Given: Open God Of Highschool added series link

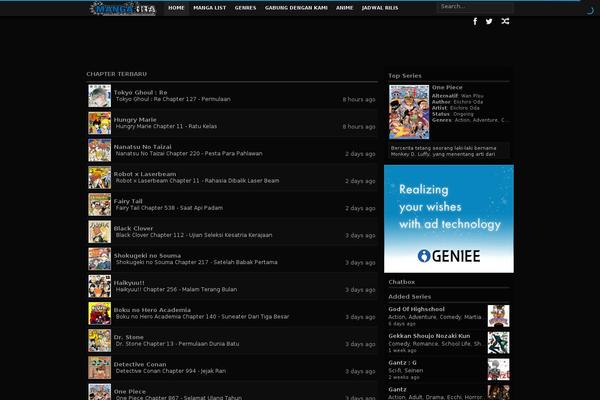Looking at the screenshot, I should (x=416, y=309).
